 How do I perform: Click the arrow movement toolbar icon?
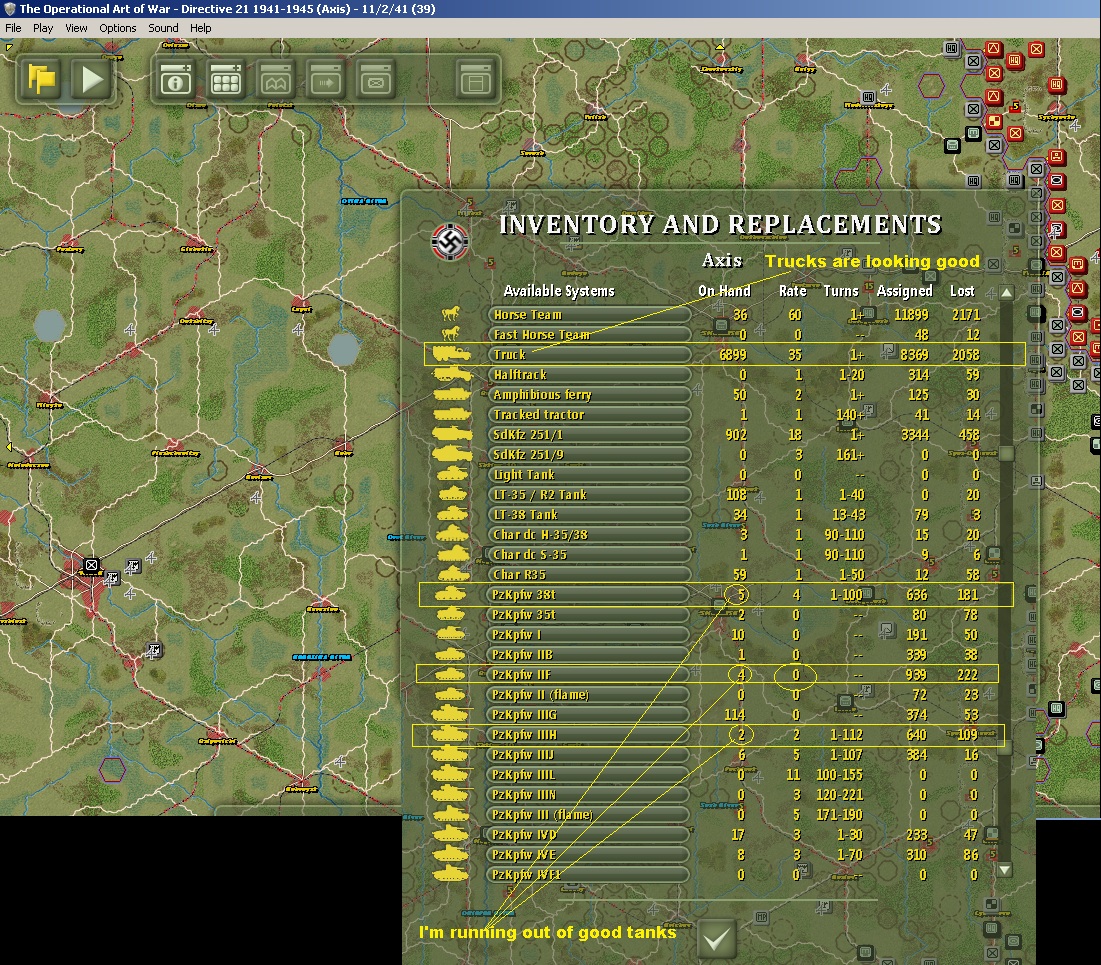pos(326,79)
